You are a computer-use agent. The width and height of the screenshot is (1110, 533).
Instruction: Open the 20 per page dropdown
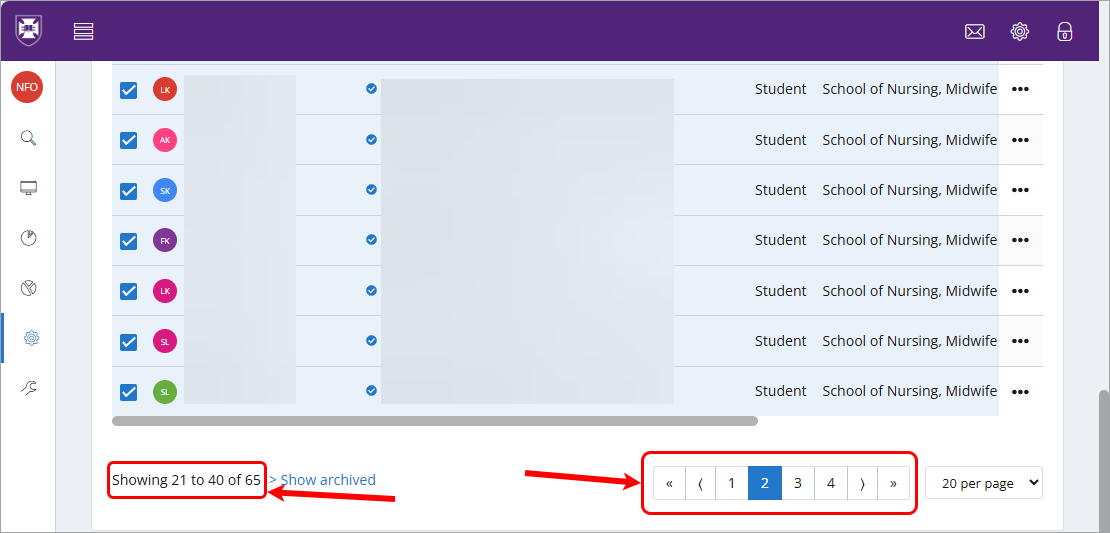pos(984,483)
